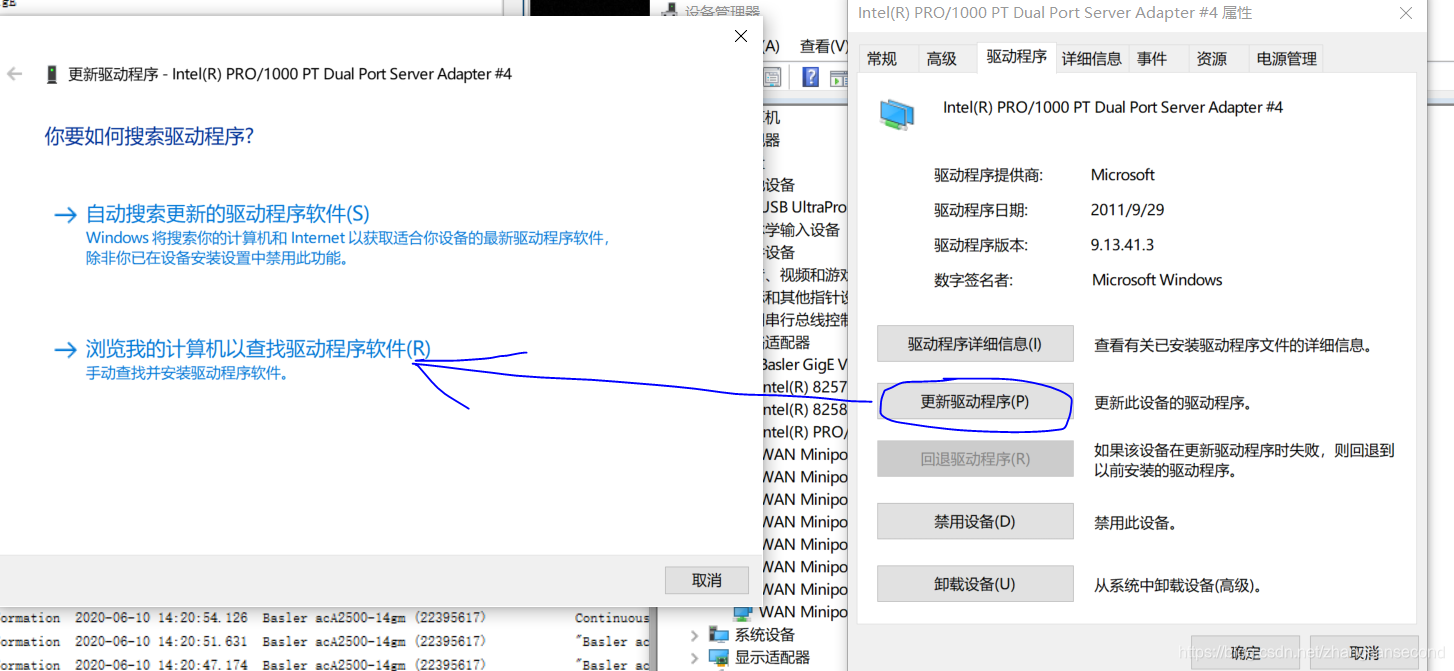Select the log row timestamped 14:20:51.631

[x=325, y=641]
